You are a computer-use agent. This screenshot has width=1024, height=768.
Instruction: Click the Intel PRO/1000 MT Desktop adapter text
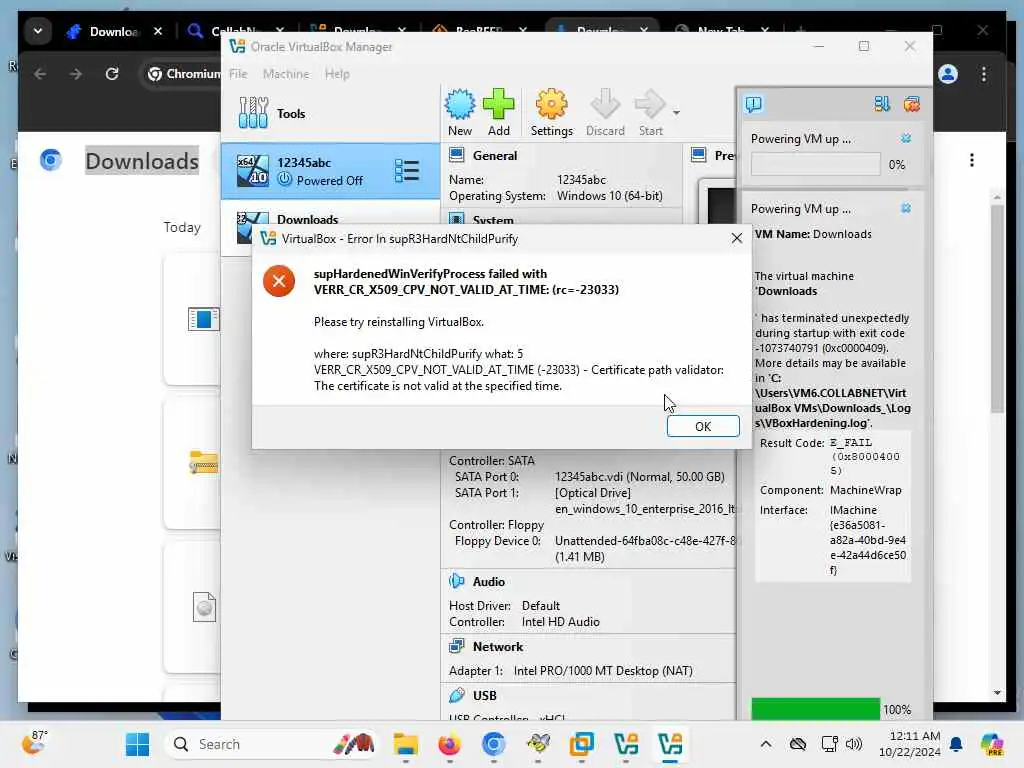603,671
